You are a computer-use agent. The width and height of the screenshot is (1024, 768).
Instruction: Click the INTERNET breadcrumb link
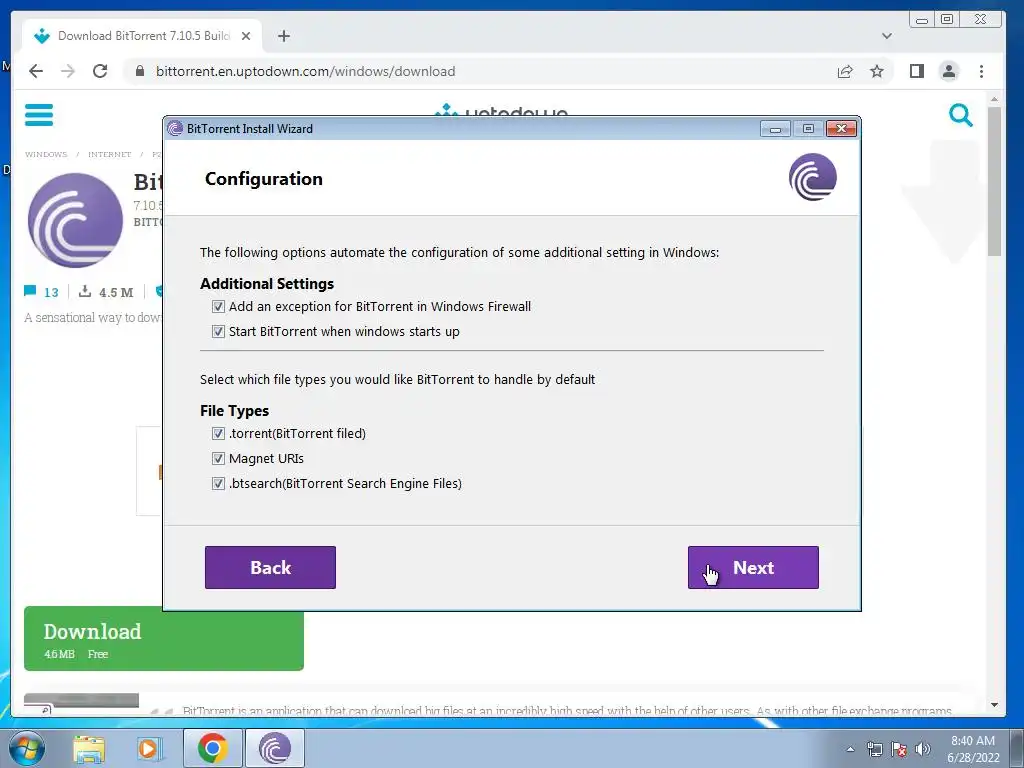click(109, 154)
